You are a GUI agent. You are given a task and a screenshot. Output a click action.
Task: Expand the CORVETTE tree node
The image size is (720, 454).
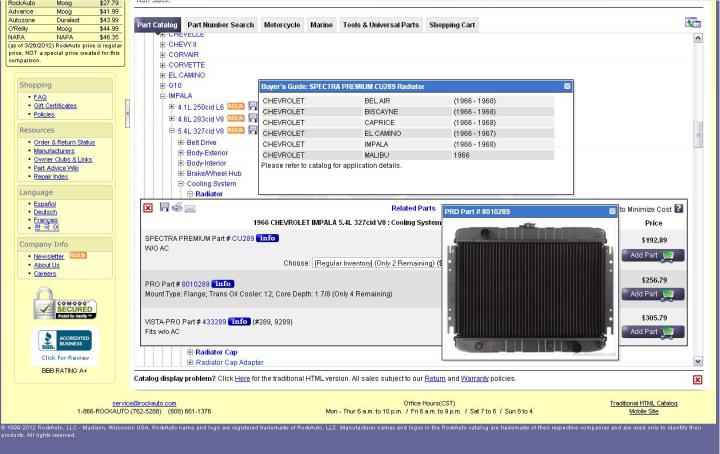click(163, 65)
